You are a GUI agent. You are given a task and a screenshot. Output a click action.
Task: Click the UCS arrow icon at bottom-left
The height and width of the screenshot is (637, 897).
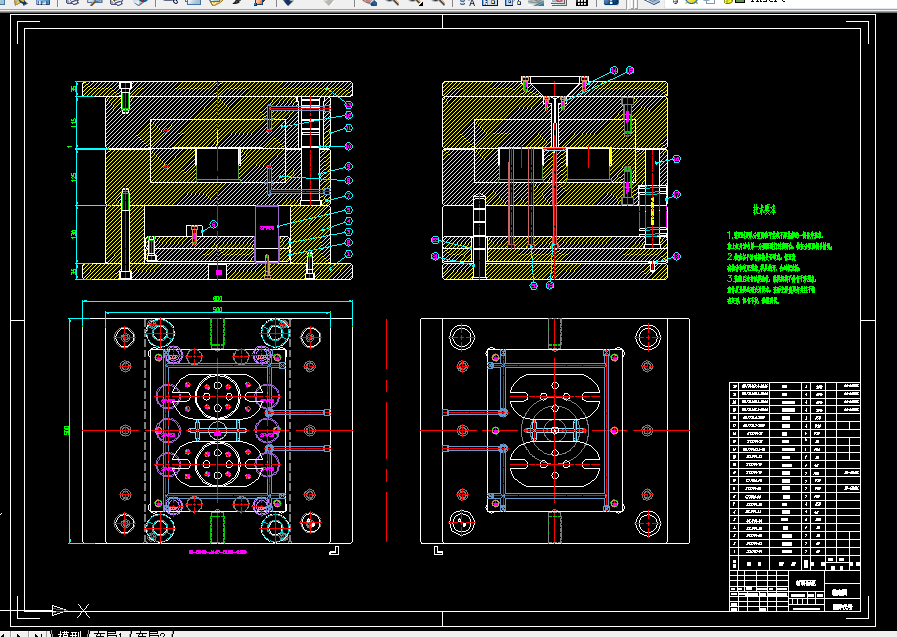[58, 610]
